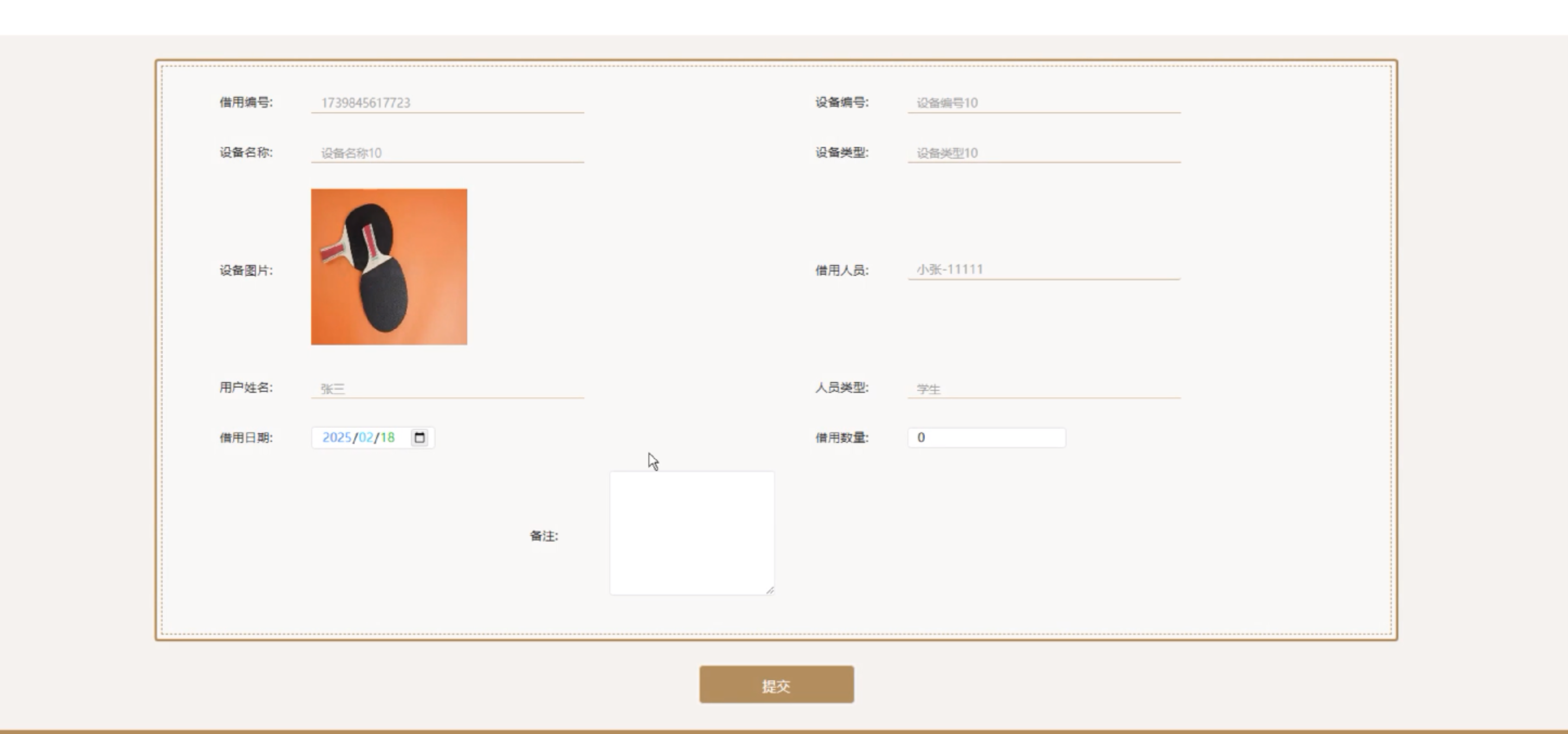Focus the 借用数量 number input
This screenshot has width=1568, height=734.
click(986, 437)
